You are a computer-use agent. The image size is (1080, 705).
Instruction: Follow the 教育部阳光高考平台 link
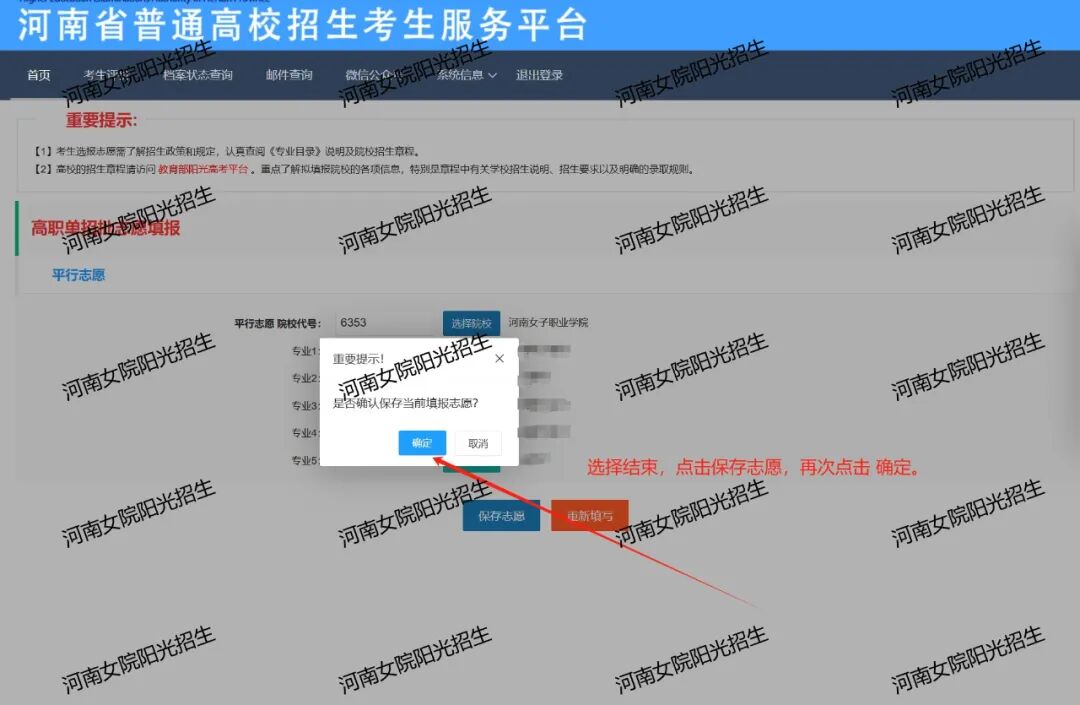[203, 169]
